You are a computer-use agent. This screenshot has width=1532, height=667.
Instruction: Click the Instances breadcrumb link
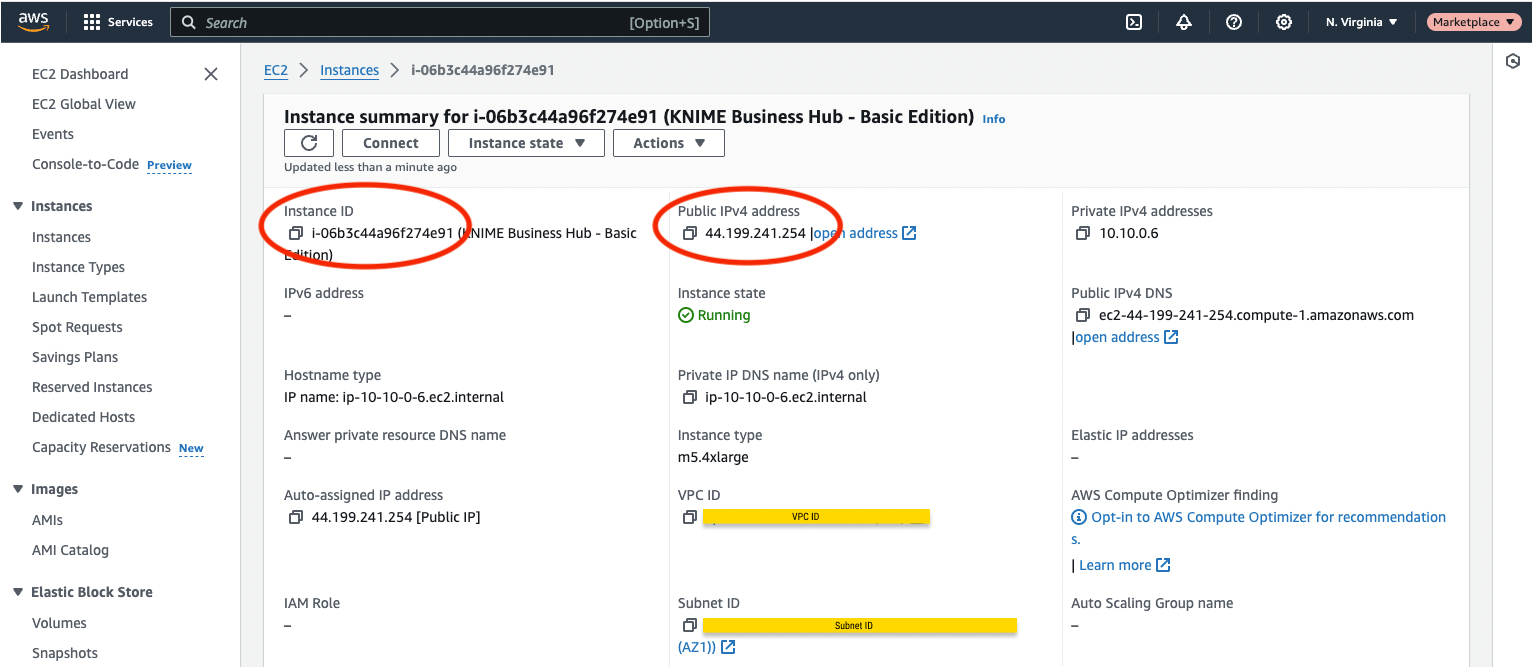click(349, 70)
